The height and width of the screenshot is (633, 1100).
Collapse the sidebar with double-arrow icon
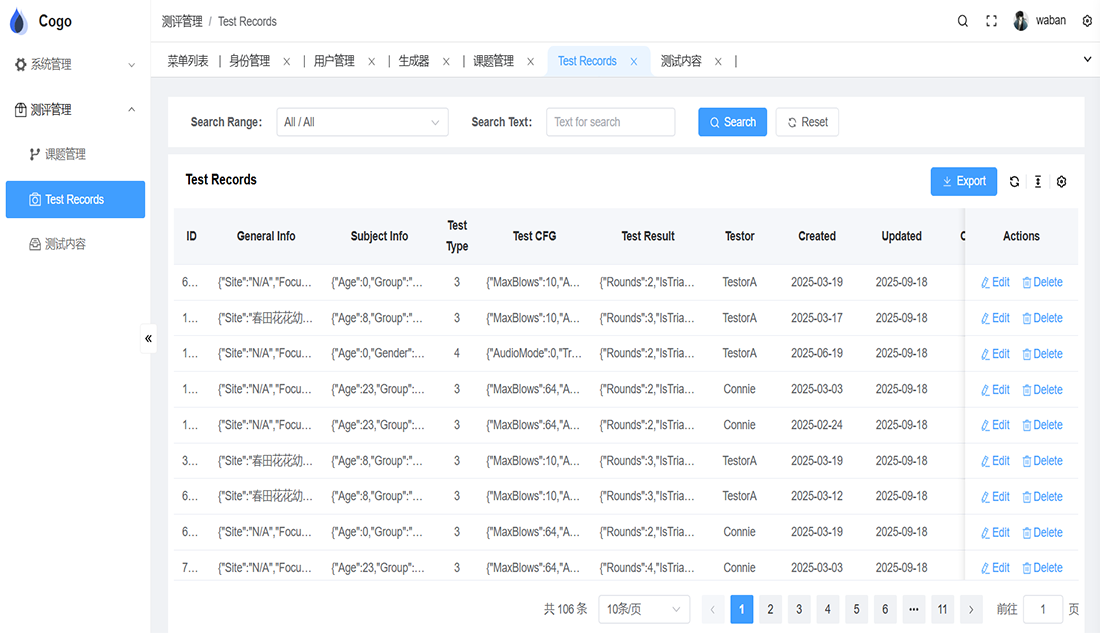point(149,338)
